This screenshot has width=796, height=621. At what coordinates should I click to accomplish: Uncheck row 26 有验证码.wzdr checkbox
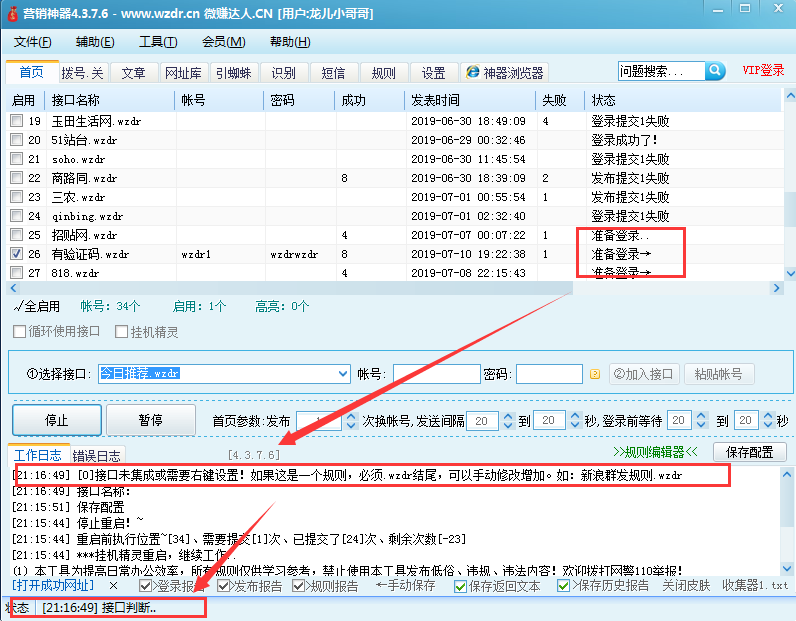(x=17, y=253)
